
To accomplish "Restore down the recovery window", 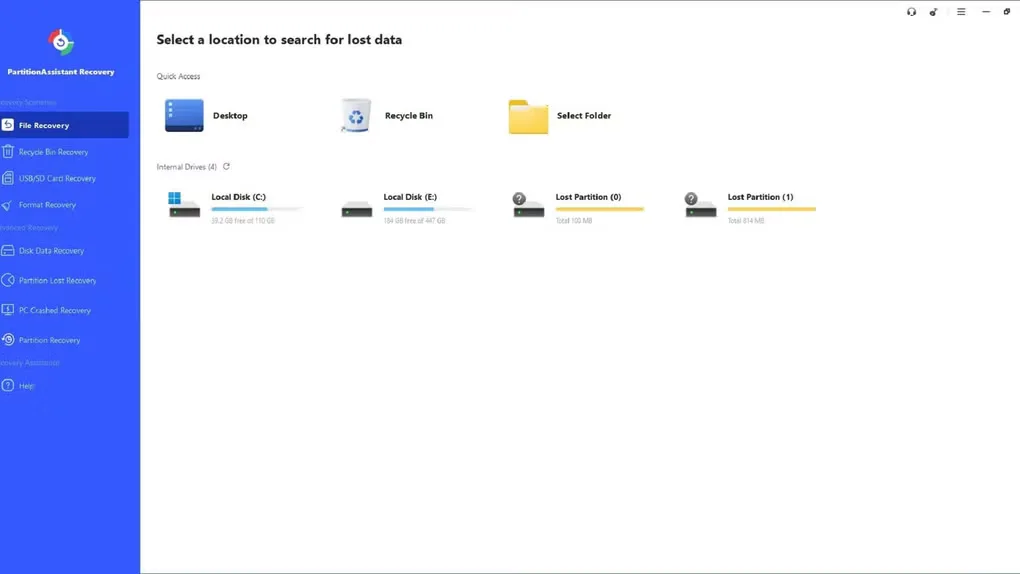I will tap(1007, 12).
